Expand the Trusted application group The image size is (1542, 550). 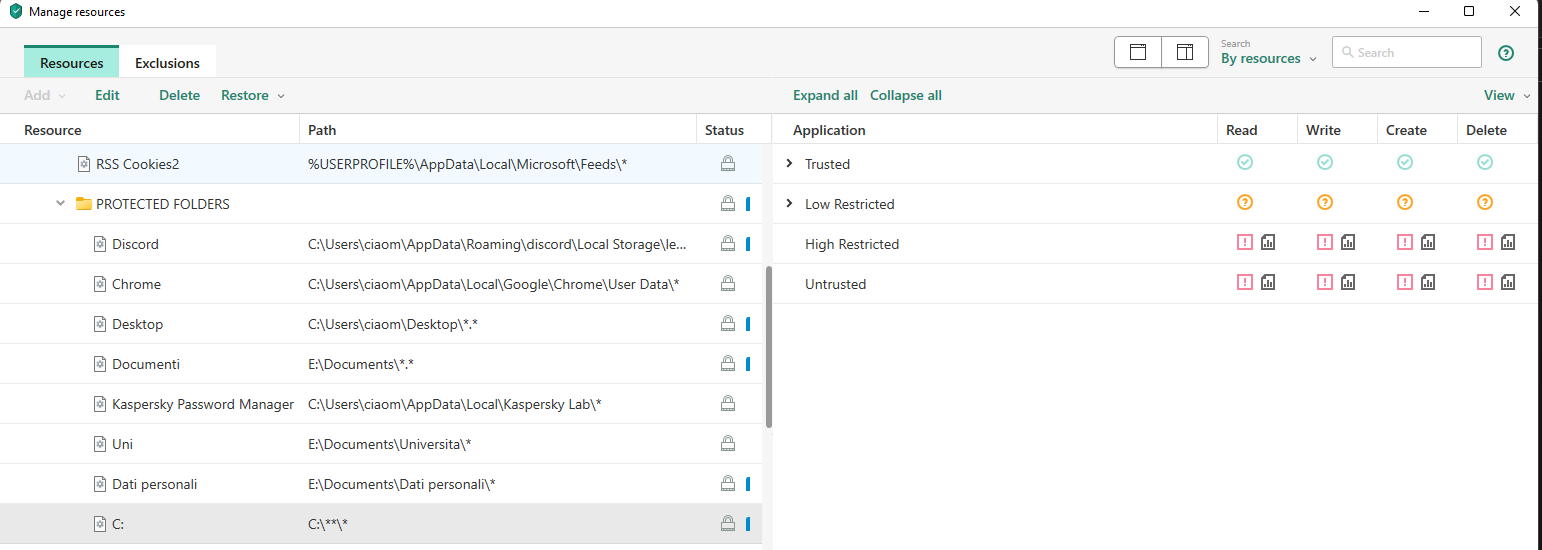(789, 163)
